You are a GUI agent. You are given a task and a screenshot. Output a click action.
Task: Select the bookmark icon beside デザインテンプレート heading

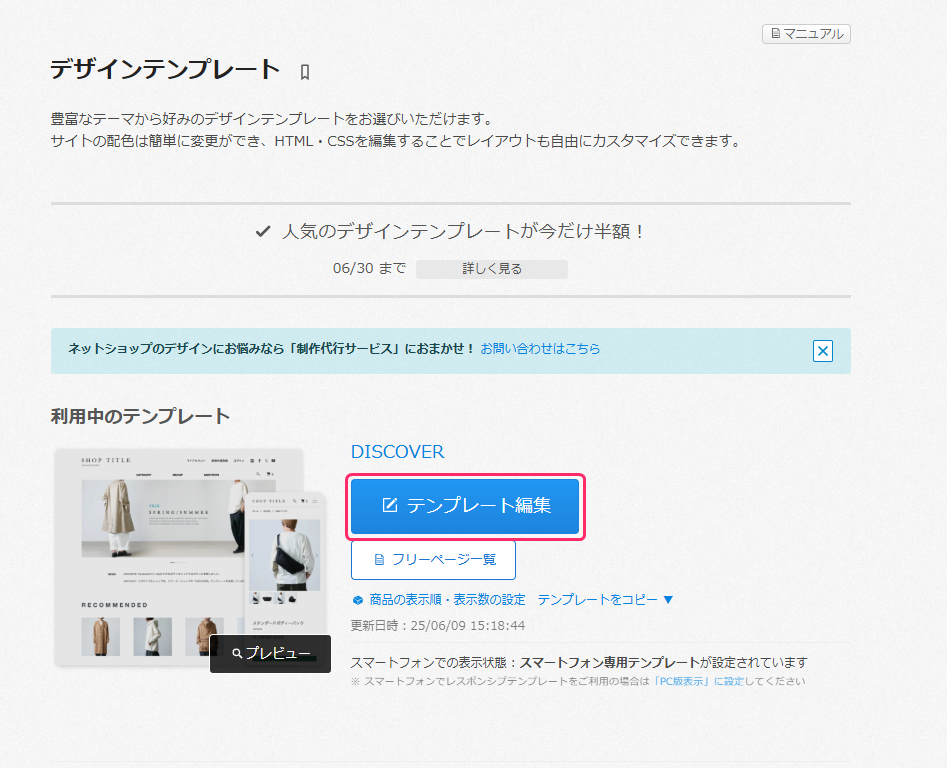click(304, 71)
